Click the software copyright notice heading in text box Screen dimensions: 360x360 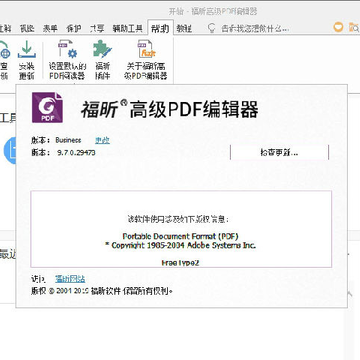pos(178,219)
